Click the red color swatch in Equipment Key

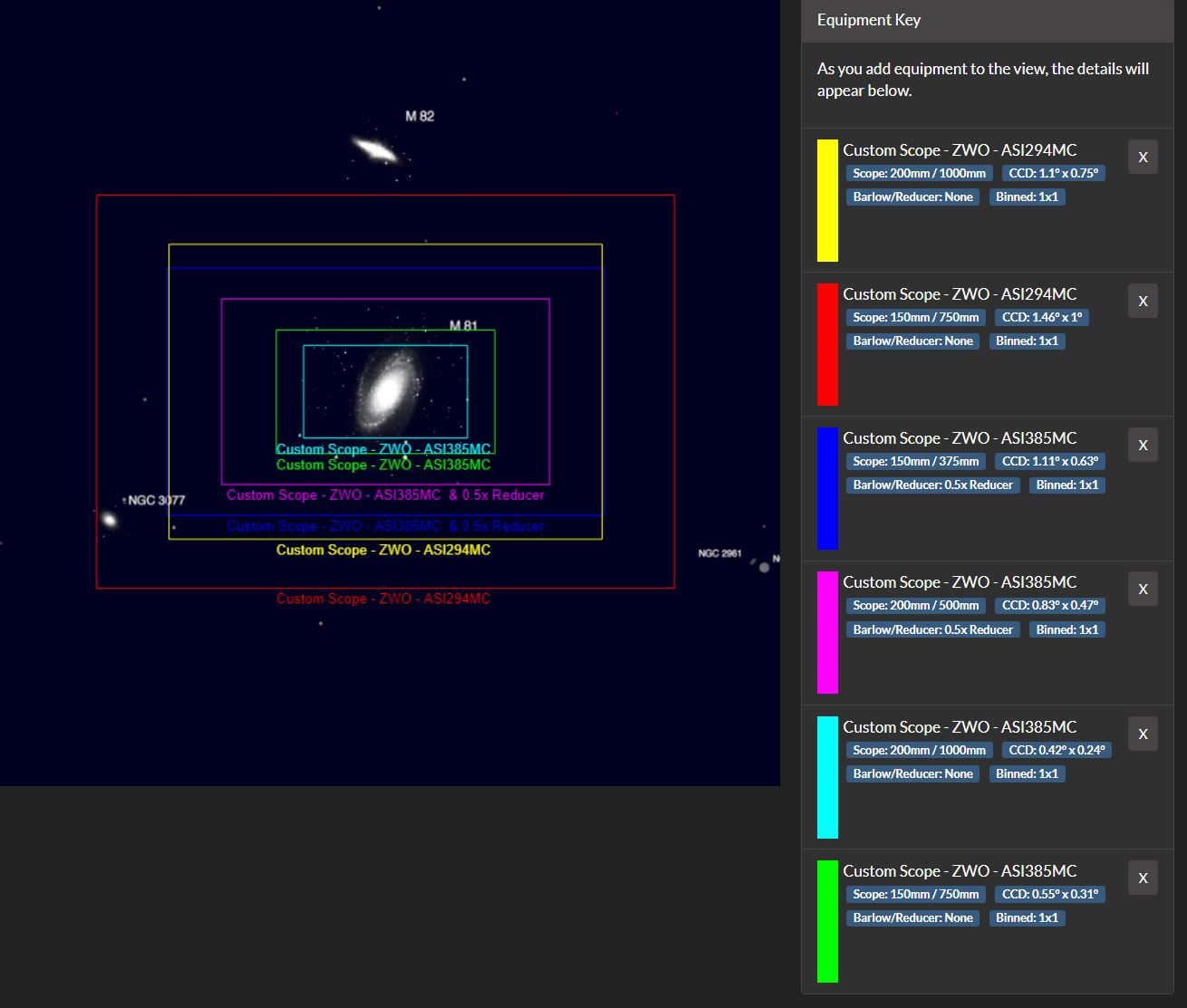(827, 344)
